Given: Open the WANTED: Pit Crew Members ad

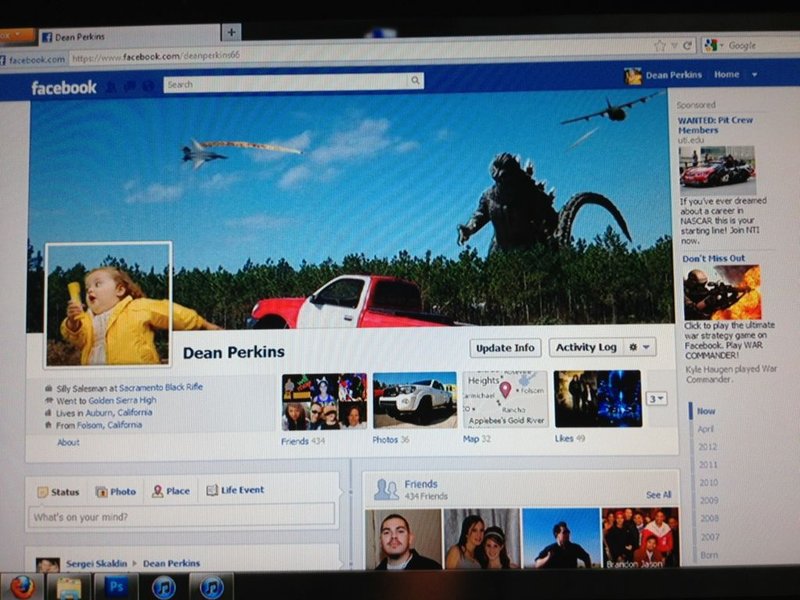Looking at the screenshot, I should click(715, 125).
